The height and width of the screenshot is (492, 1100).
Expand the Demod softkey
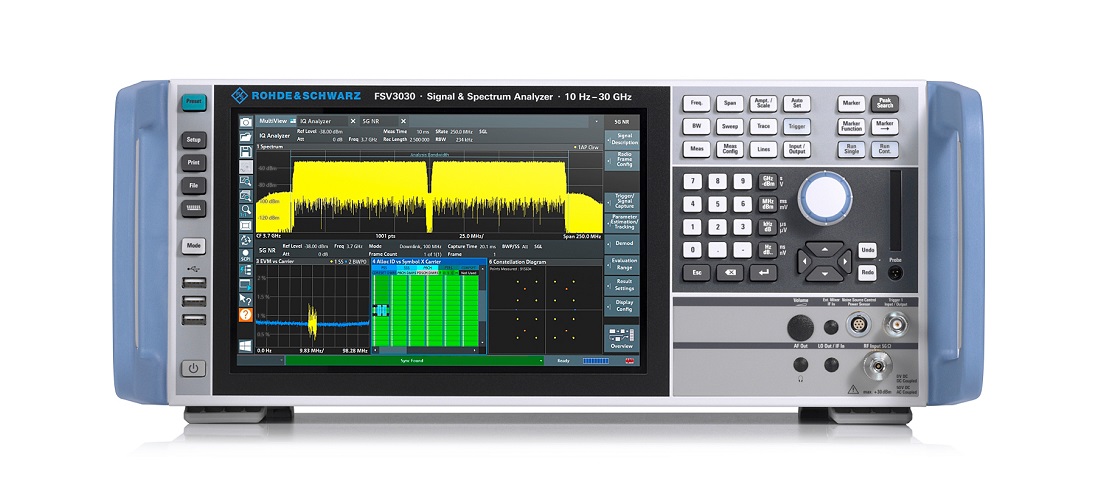pos(621,244)
